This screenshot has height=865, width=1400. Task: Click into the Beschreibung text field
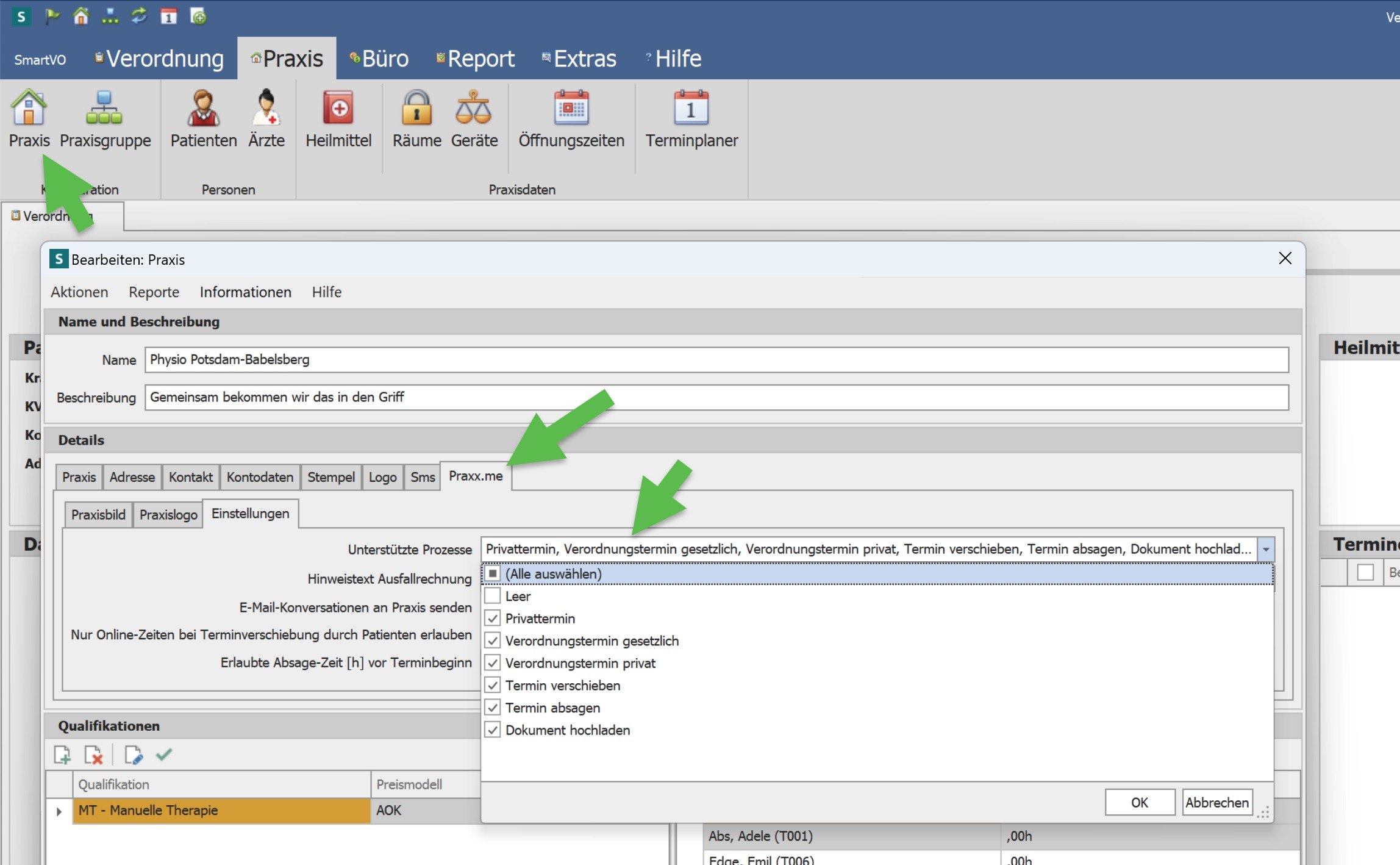716,397
